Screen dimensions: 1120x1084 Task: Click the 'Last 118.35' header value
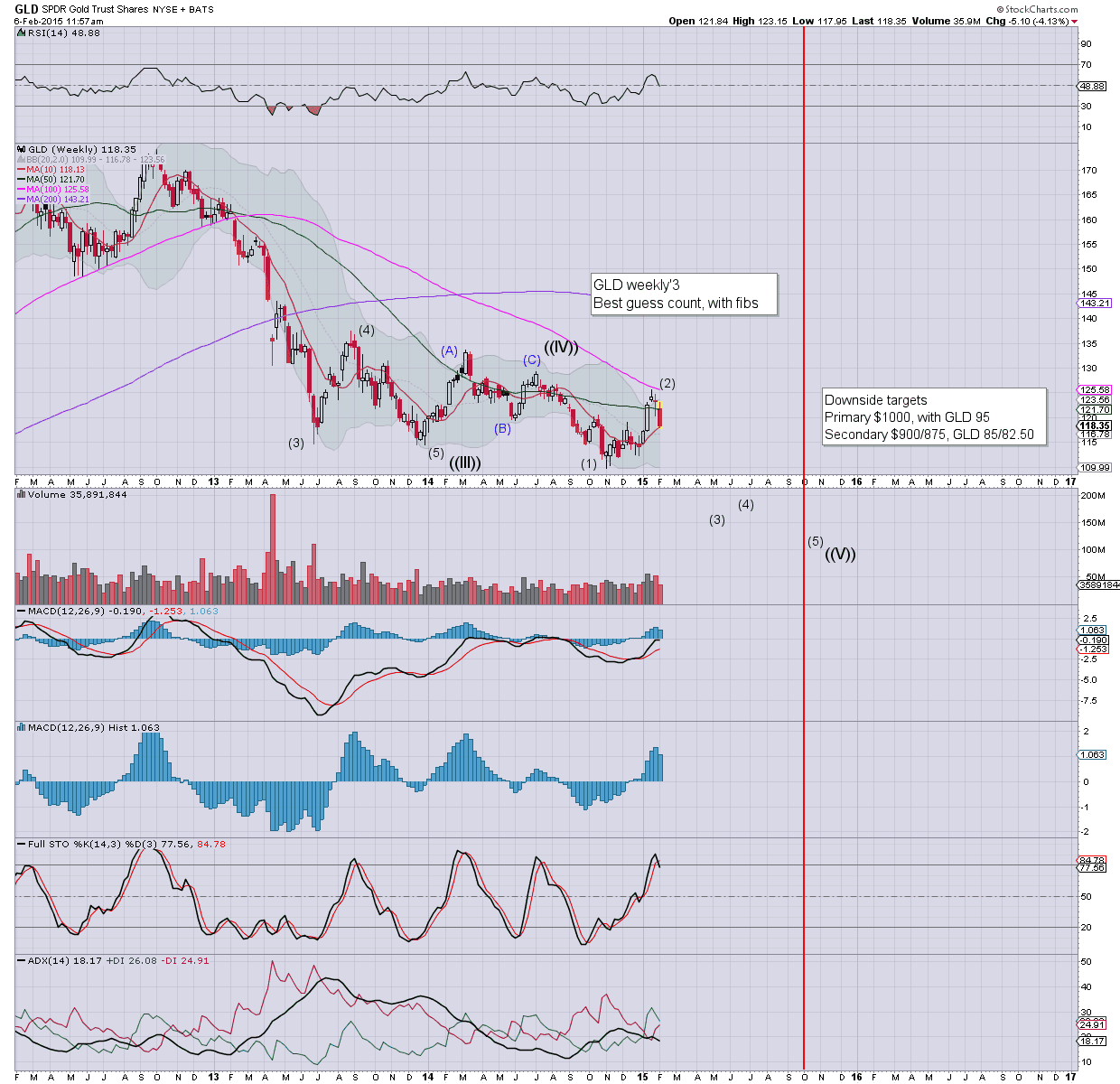click(x=880, y=21)
